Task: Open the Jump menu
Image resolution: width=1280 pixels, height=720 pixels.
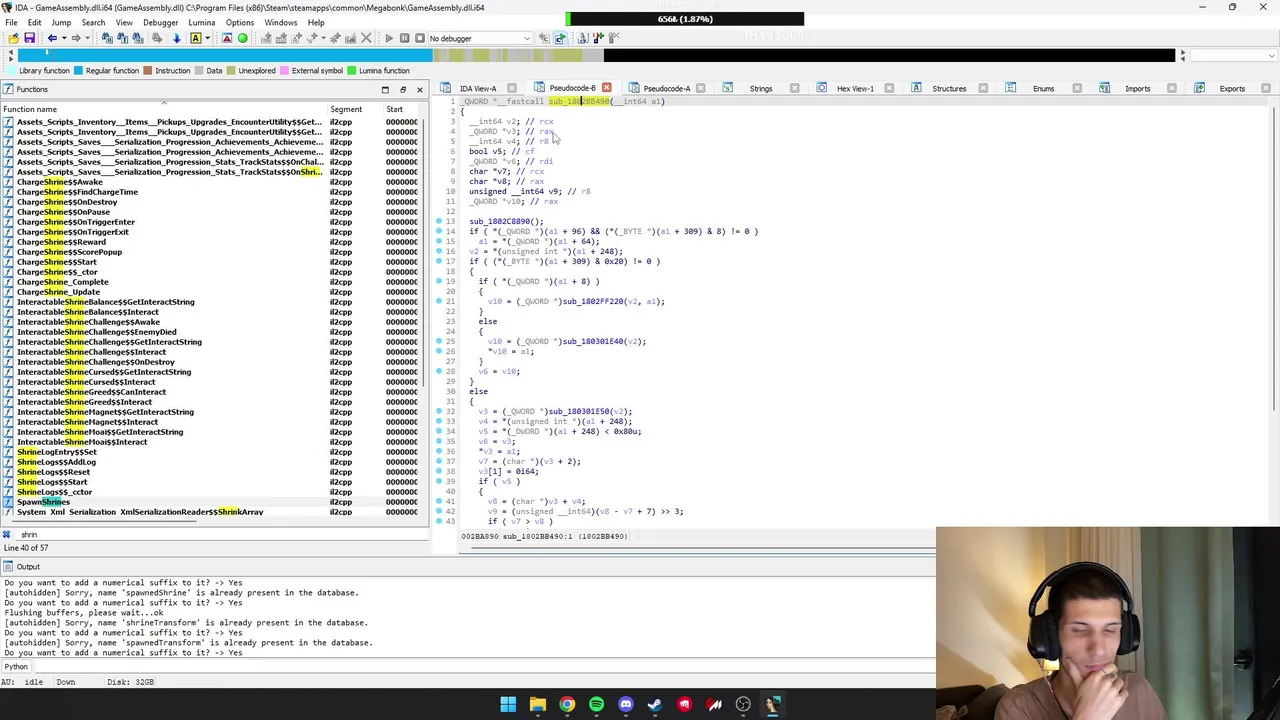Action: point(61,22)
